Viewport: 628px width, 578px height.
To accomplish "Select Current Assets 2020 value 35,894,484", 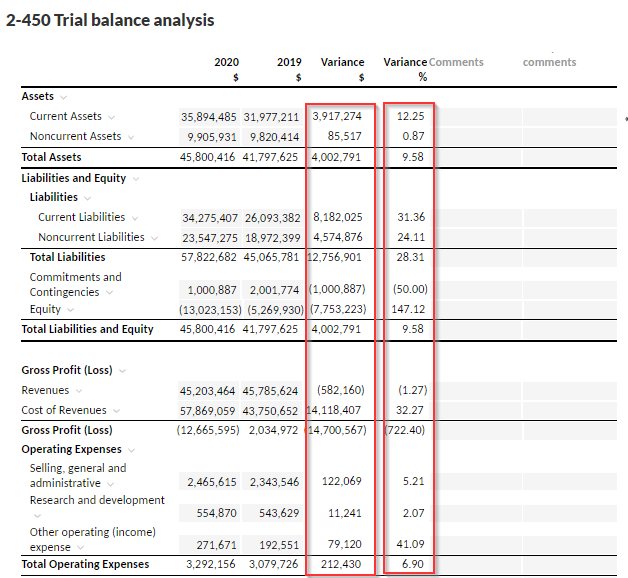I will [208, 117].
